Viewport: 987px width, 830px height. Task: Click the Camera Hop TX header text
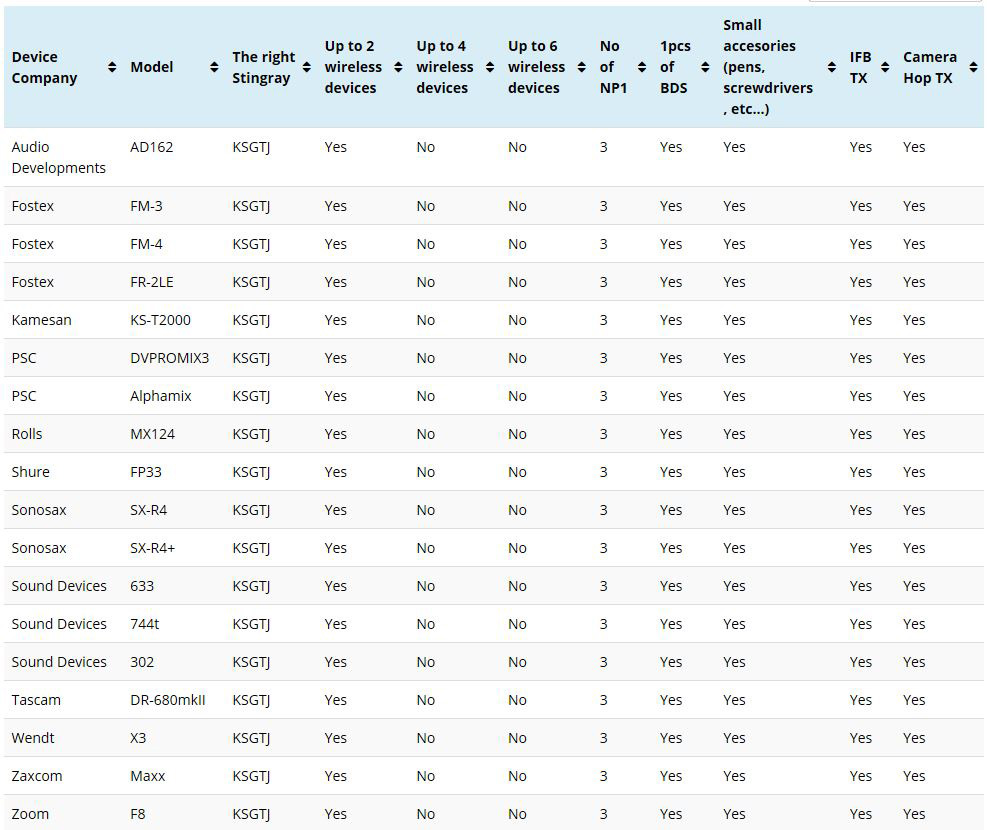point(930,67)
